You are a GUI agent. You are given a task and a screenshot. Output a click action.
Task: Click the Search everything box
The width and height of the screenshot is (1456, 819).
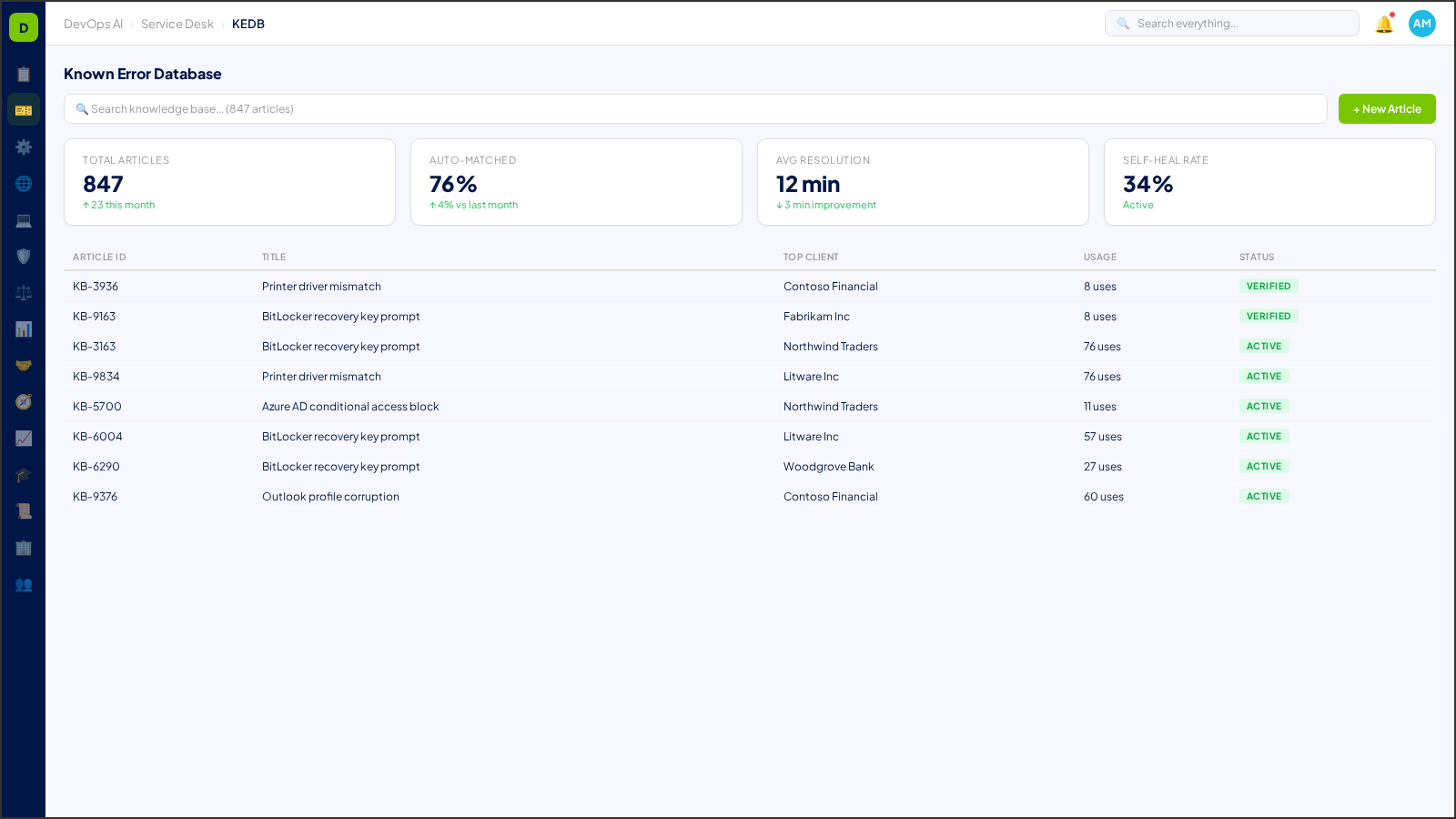pos(1231,23)
